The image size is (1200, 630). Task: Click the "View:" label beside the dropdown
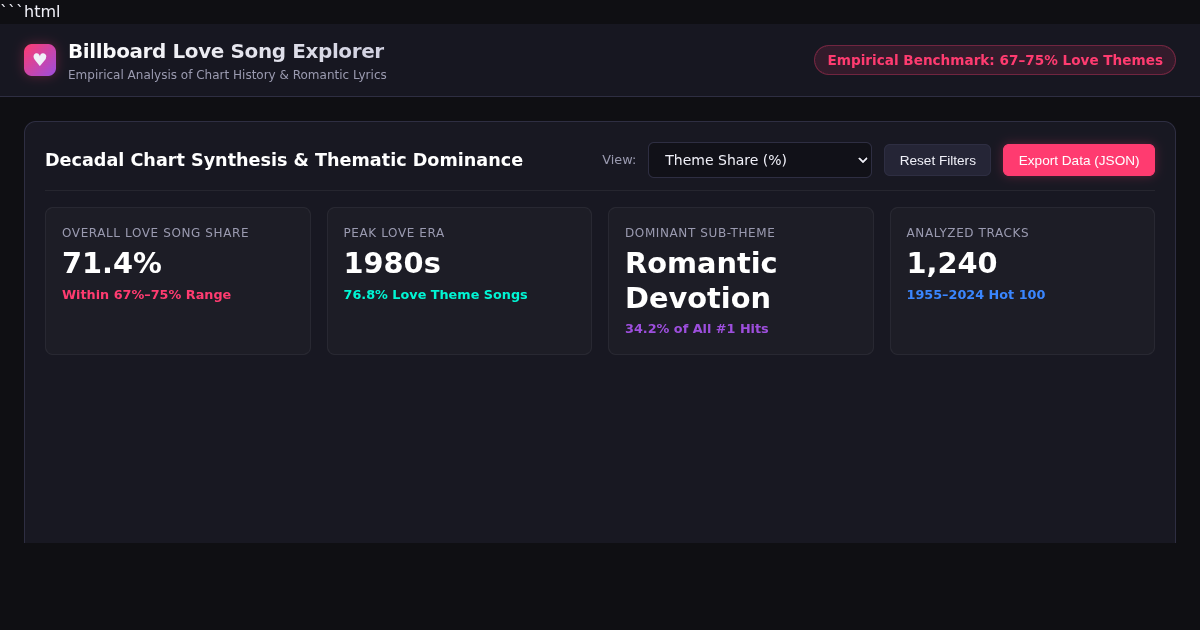click(619, 160)
